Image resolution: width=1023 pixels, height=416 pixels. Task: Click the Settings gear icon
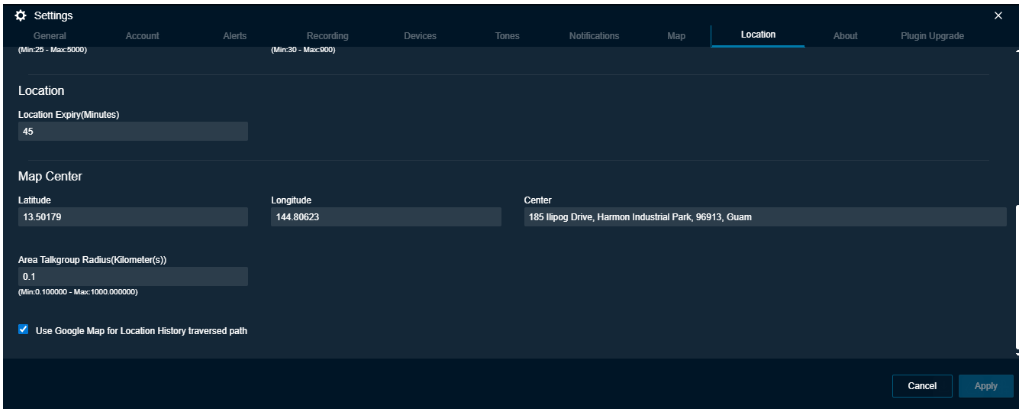point(21,16)
